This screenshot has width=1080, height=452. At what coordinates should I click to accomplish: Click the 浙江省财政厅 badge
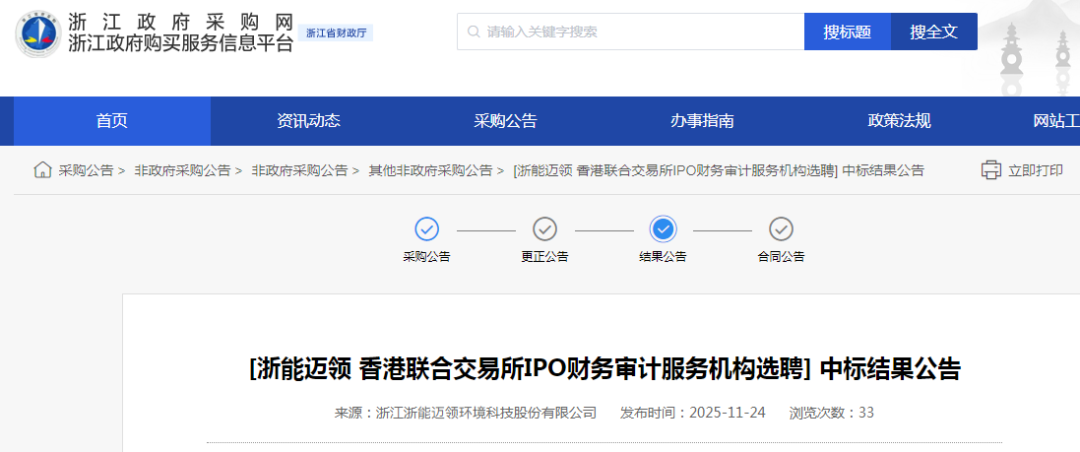[x=335, y=32]
